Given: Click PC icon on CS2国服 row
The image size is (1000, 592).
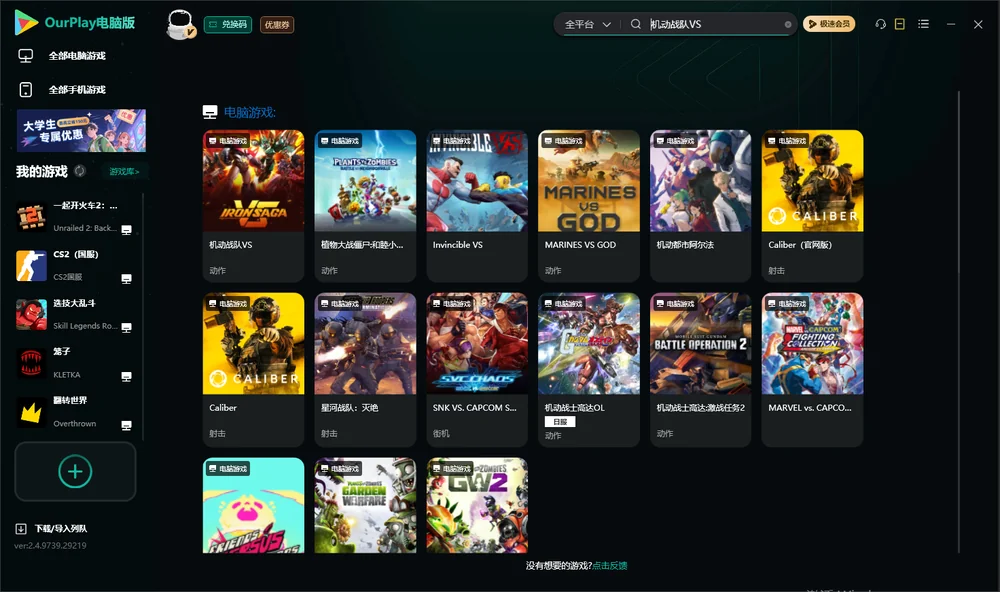Looking at the screenshot, I should (126, 279).
